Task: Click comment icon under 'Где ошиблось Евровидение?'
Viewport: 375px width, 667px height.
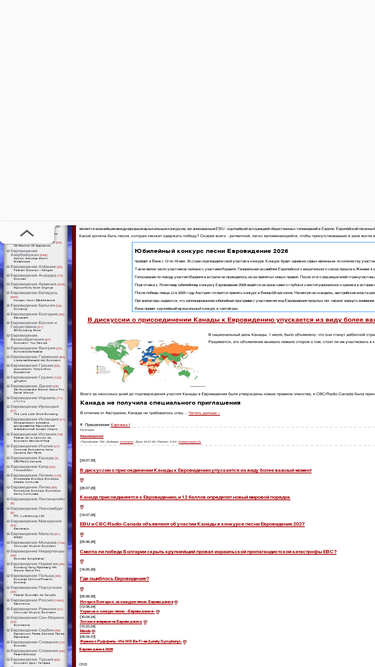Action: coord(82,589)
